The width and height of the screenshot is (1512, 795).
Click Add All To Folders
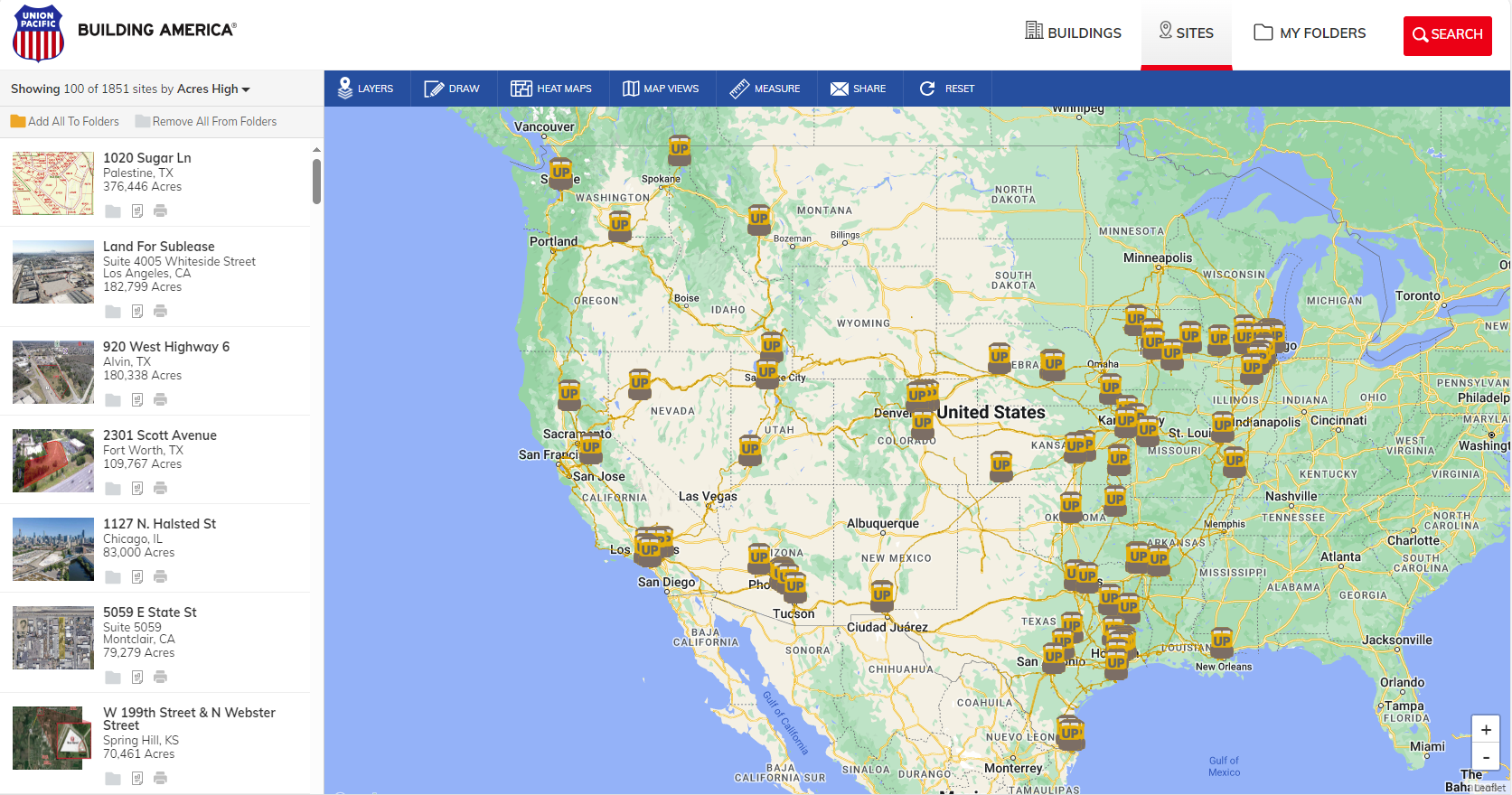click(x=65, y=121)
